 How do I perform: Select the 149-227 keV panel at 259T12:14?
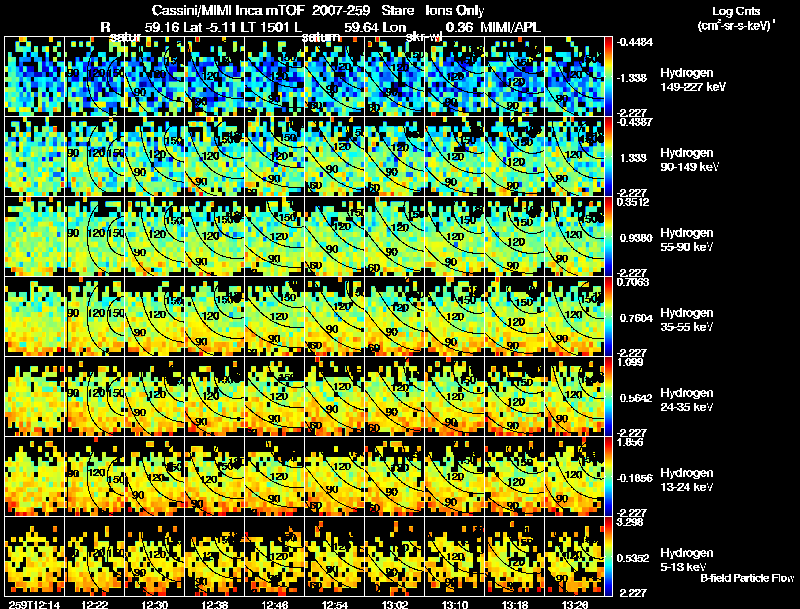coord(35,77)
